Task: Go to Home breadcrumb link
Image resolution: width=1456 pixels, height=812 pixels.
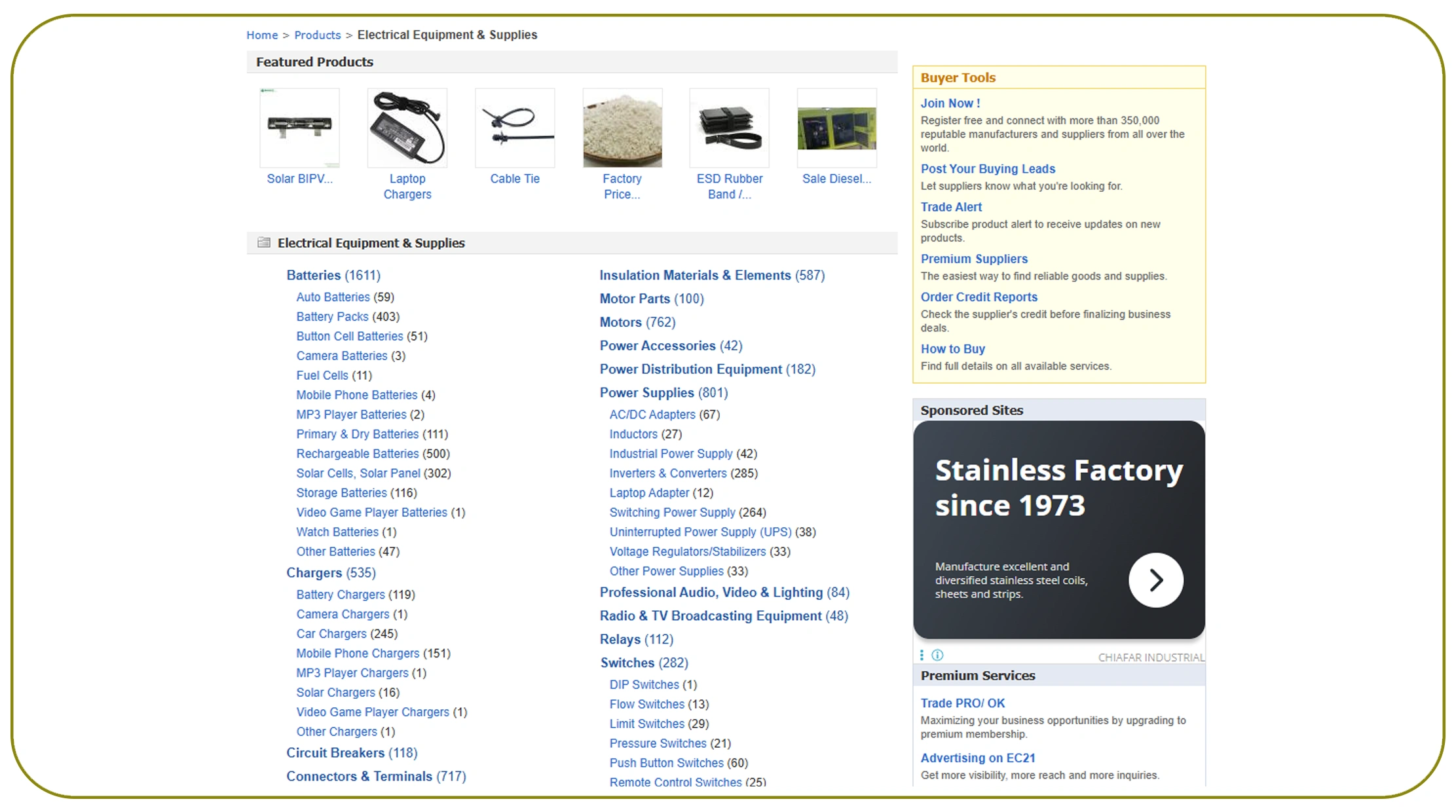Action: [x=262, y=35]
